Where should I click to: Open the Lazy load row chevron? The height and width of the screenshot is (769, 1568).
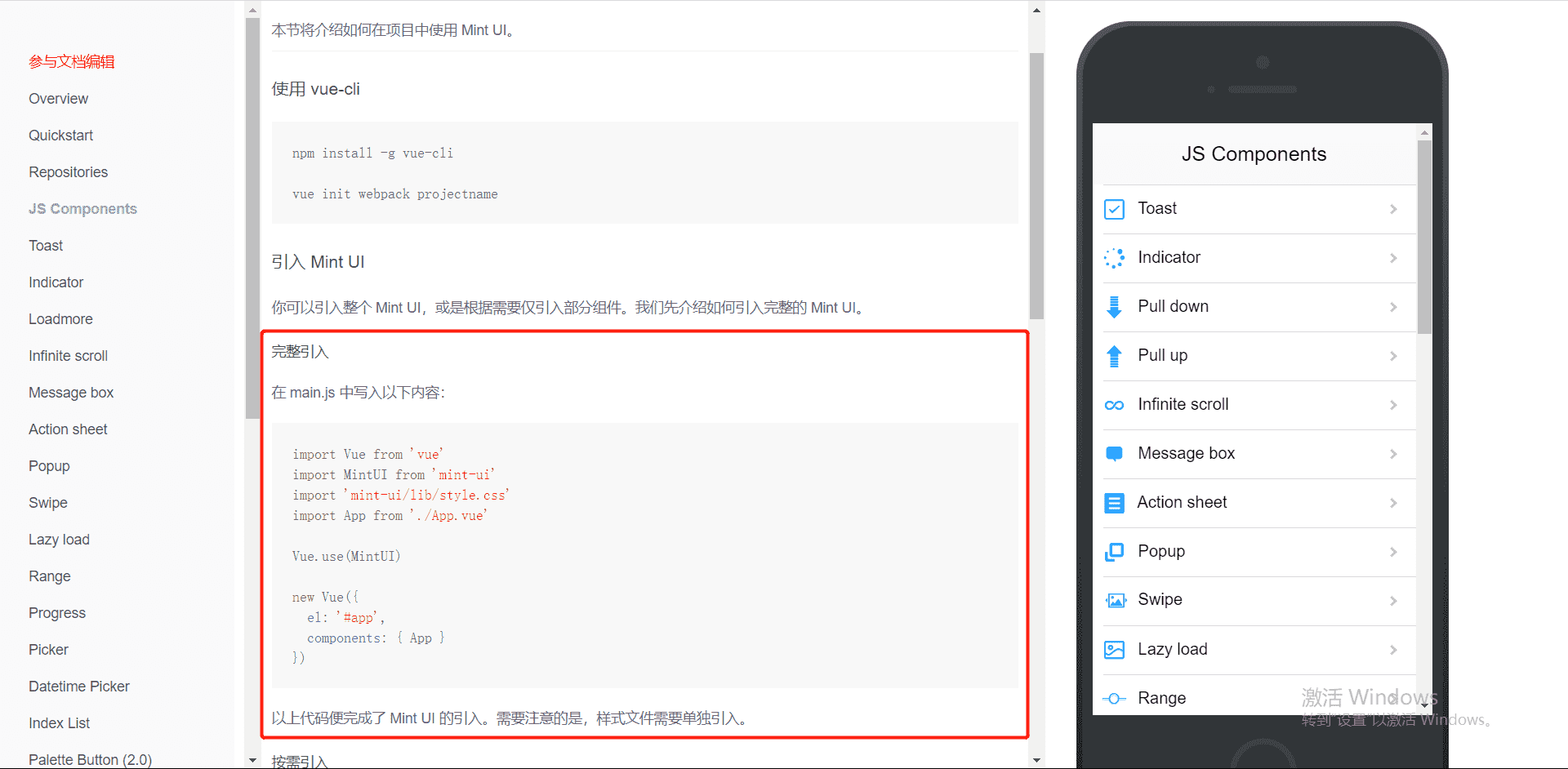pyautogui.click(x=1393, y=650)
